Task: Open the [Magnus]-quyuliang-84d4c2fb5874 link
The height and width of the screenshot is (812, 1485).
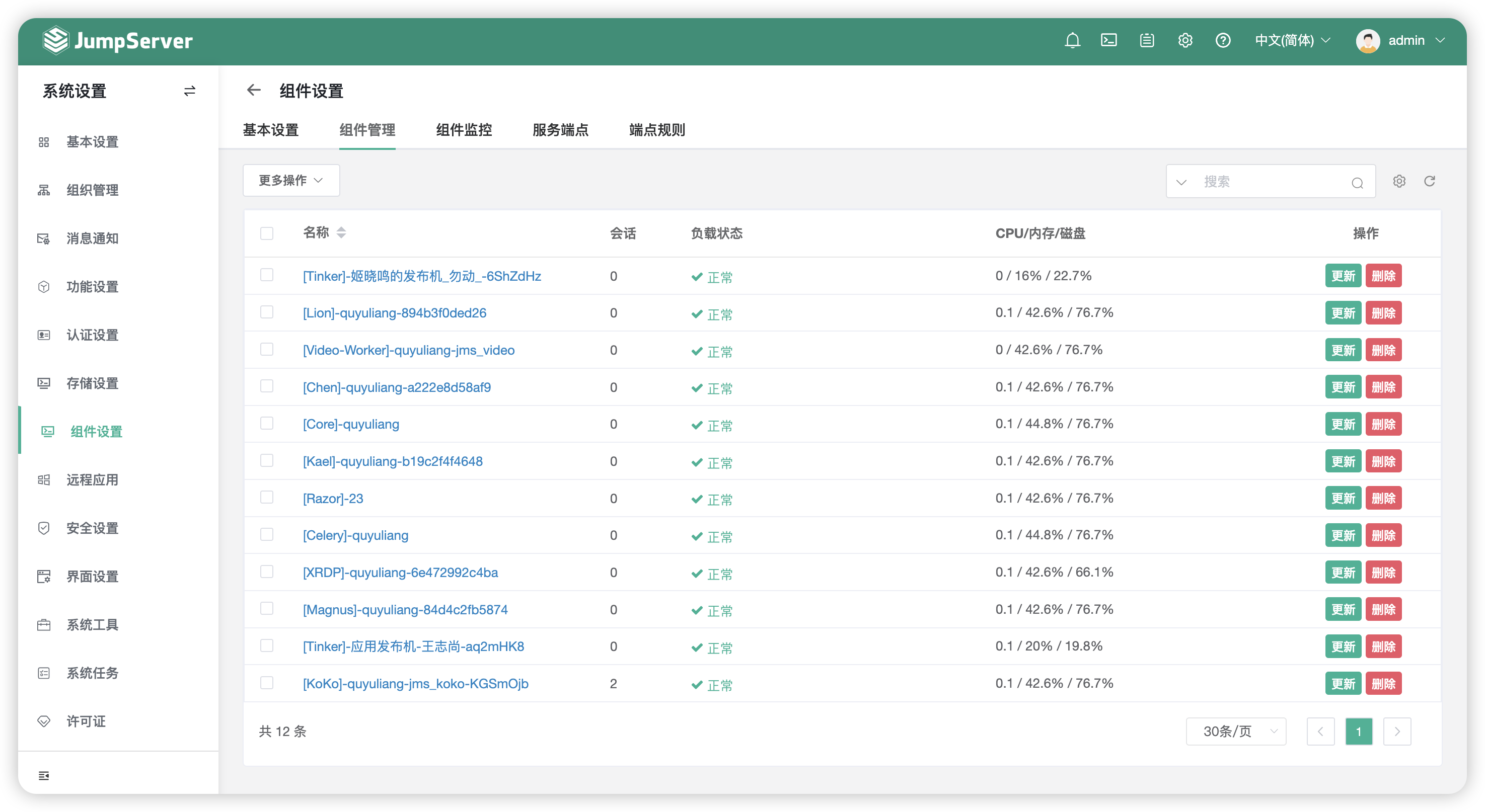Action: [x=405, y=610]
